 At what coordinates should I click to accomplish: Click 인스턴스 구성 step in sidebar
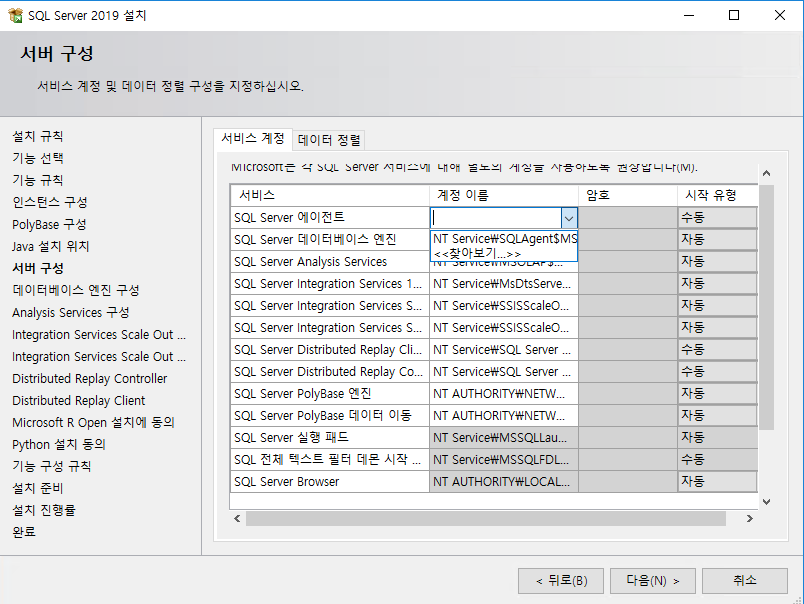pos(50,202)
